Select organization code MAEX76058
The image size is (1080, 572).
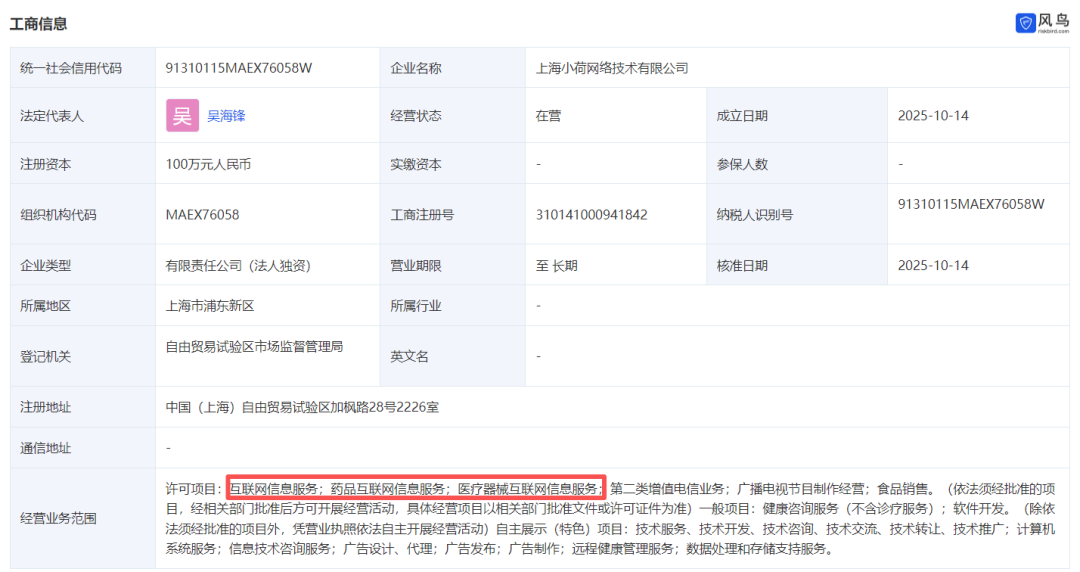(x=202, y=214)
